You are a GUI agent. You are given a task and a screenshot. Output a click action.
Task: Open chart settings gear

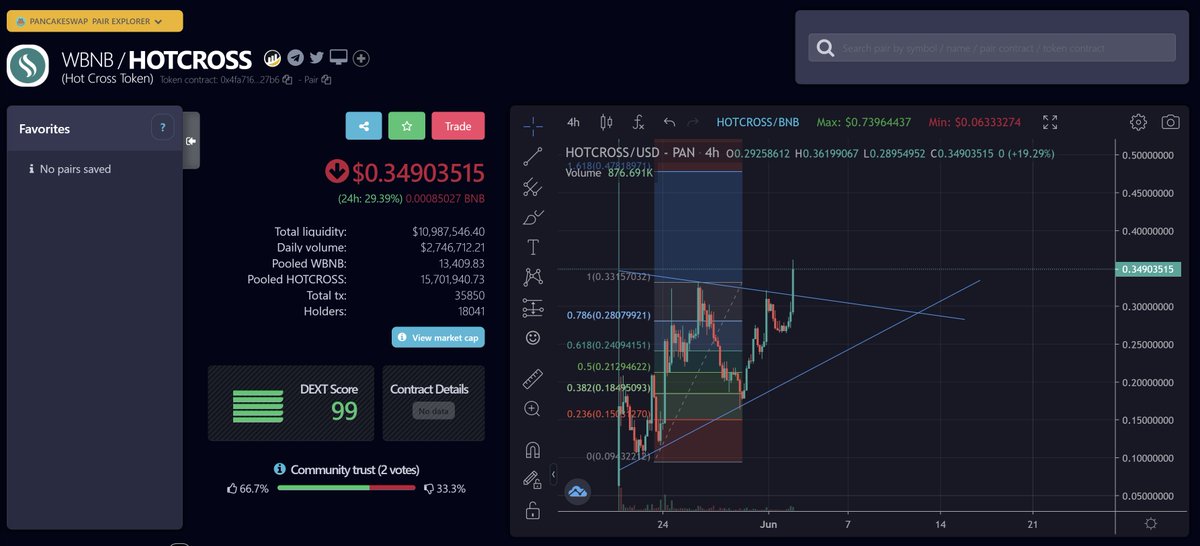click(x=1138, y=122)
